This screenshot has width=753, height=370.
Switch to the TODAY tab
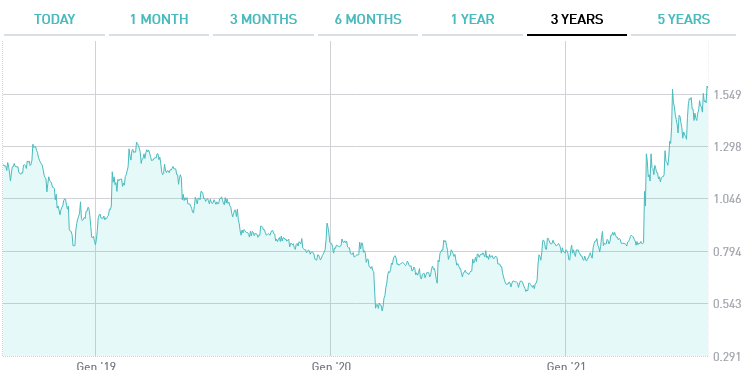pyautogui.click(x=54, y=19)
